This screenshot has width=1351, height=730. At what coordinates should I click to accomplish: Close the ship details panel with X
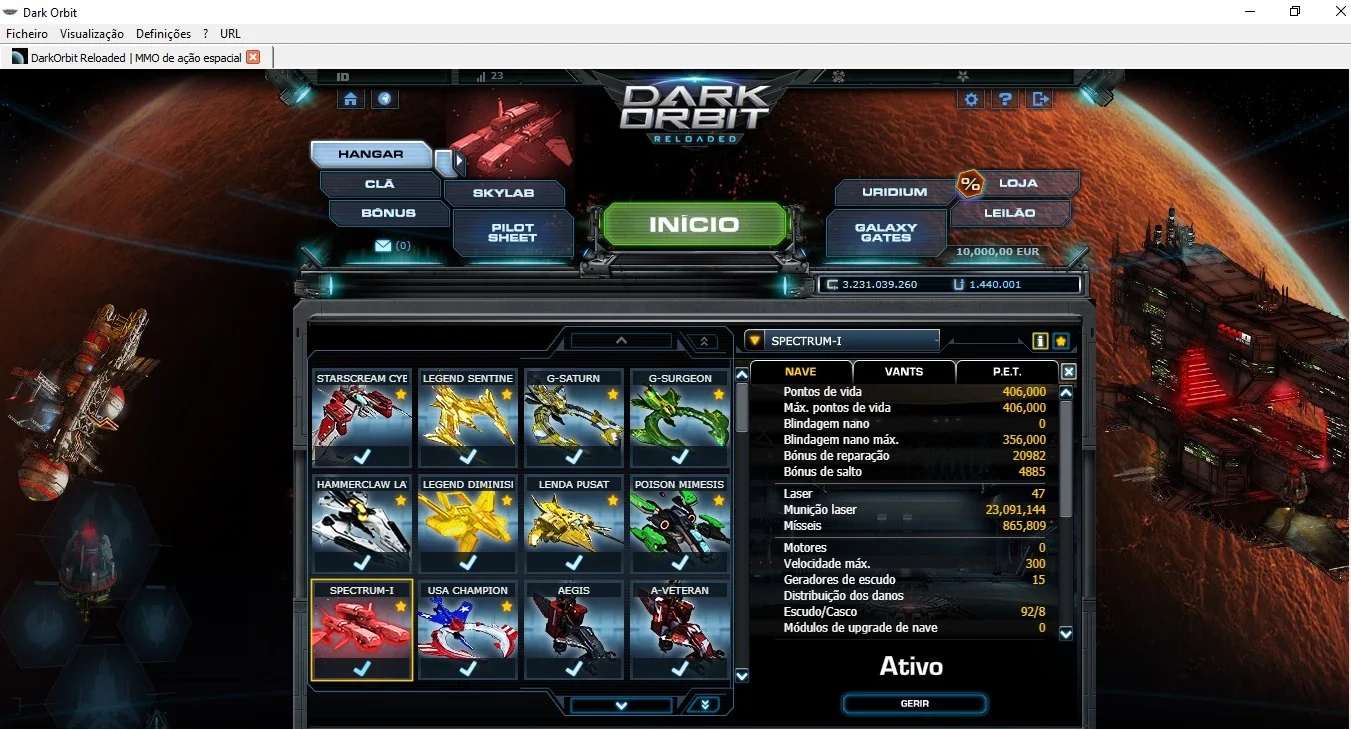1068,372
